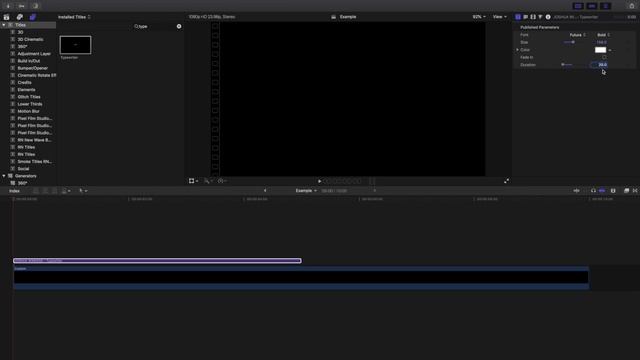Open the View options dropdown
Screen dimensions: 640x360
(500, 17)
